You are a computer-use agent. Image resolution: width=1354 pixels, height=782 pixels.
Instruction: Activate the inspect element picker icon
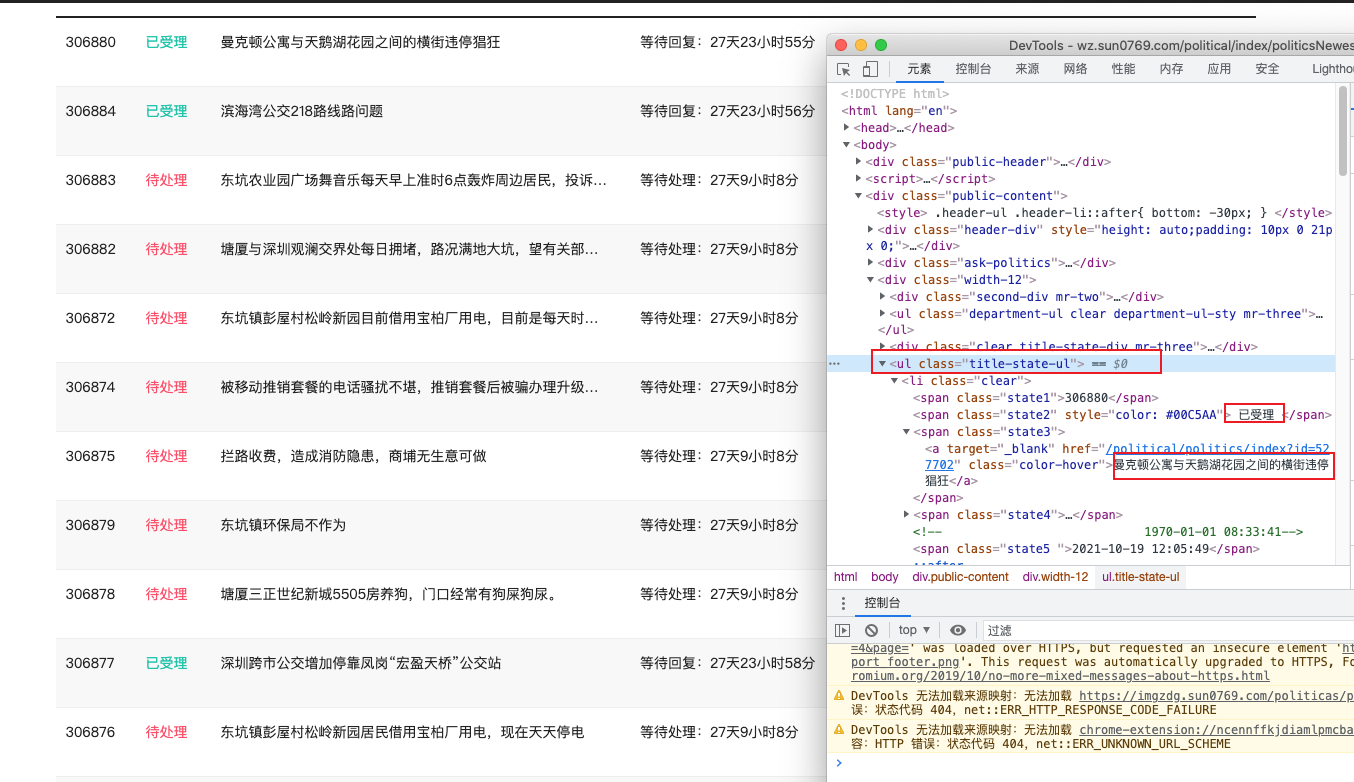(844, 69)
